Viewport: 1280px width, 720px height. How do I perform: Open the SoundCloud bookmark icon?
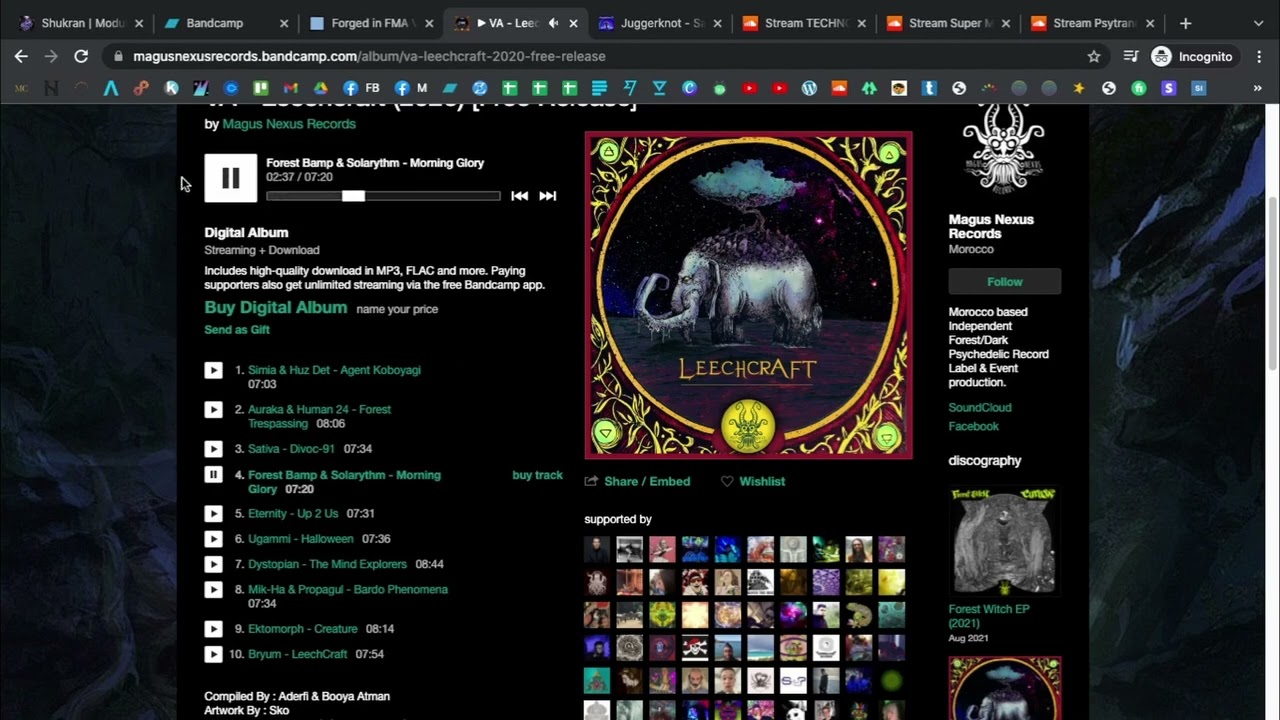click(x=839, y=88)
